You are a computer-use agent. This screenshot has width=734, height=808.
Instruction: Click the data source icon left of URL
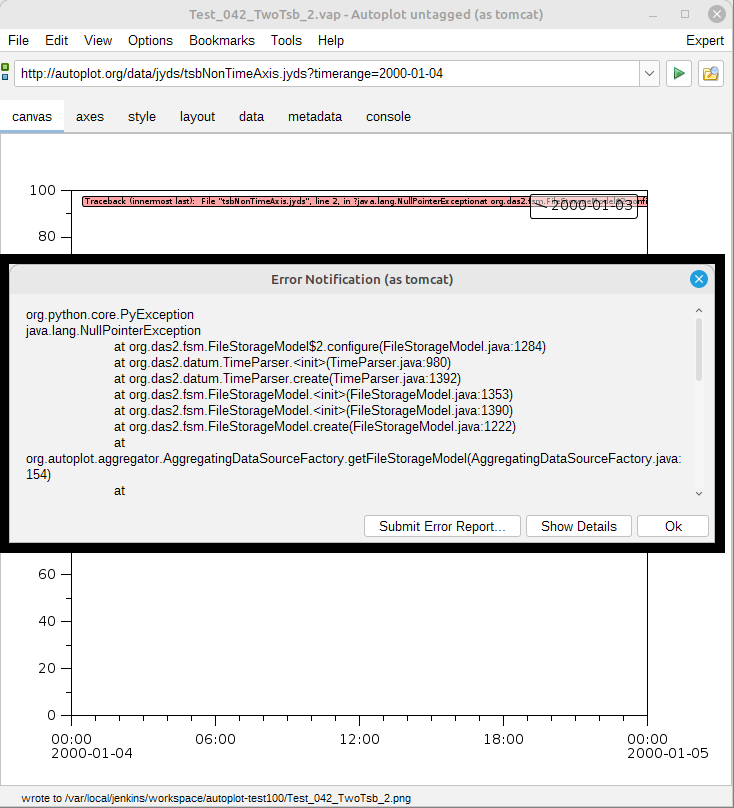click(x=7, y=73)
